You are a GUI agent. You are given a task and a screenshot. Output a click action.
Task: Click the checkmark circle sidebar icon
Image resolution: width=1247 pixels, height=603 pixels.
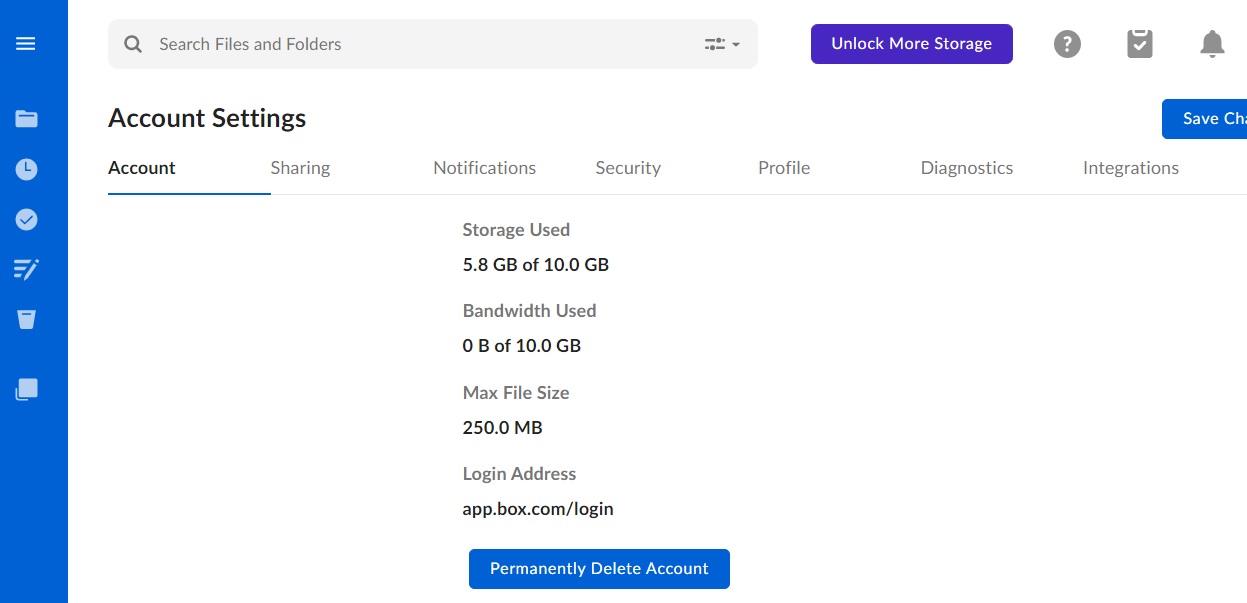tap(27, 219)
